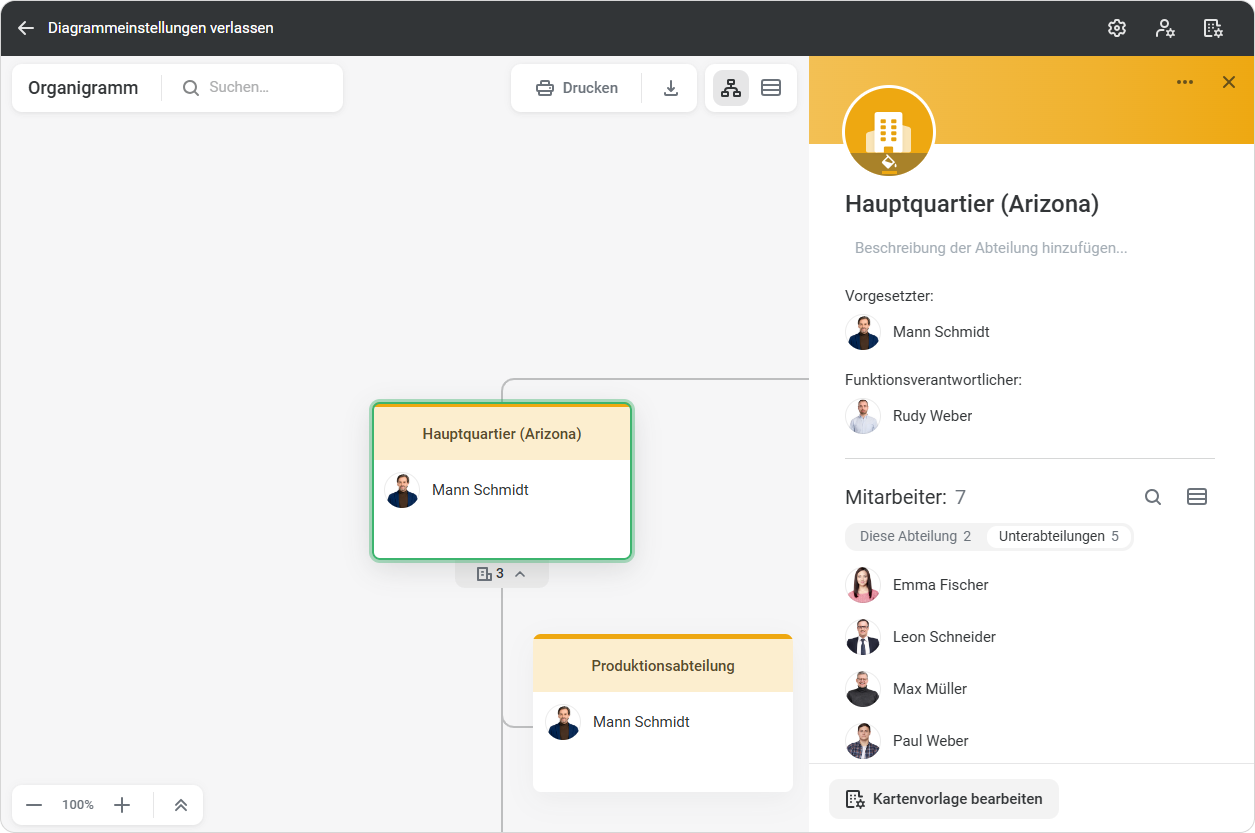The height and width of the screenshot is (833, 1255).
Task: Select the Diese Abteilung 2 filter
Action: click(915, 537)
